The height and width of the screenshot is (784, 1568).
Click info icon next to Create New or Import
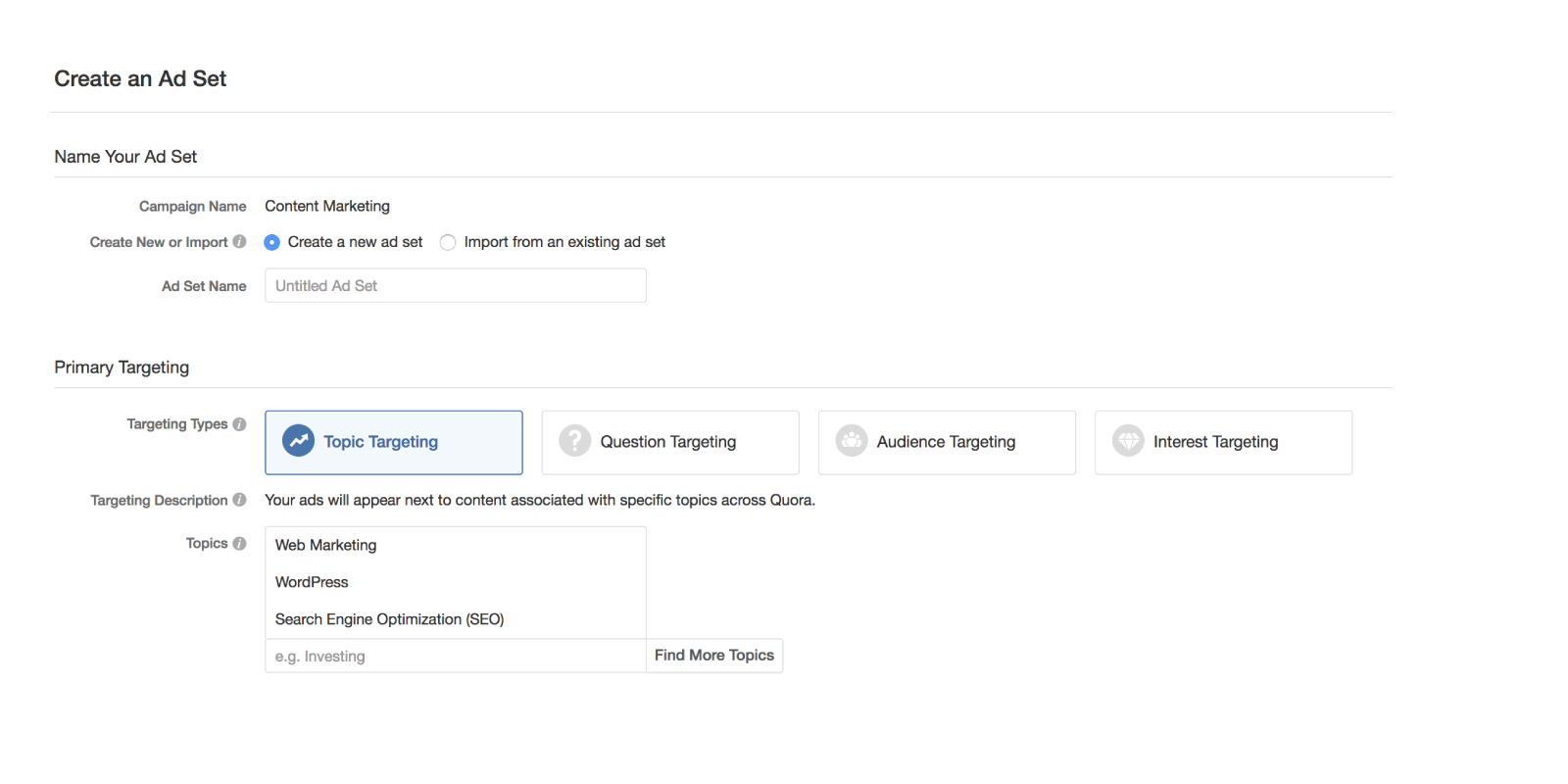tap(239, 242)
